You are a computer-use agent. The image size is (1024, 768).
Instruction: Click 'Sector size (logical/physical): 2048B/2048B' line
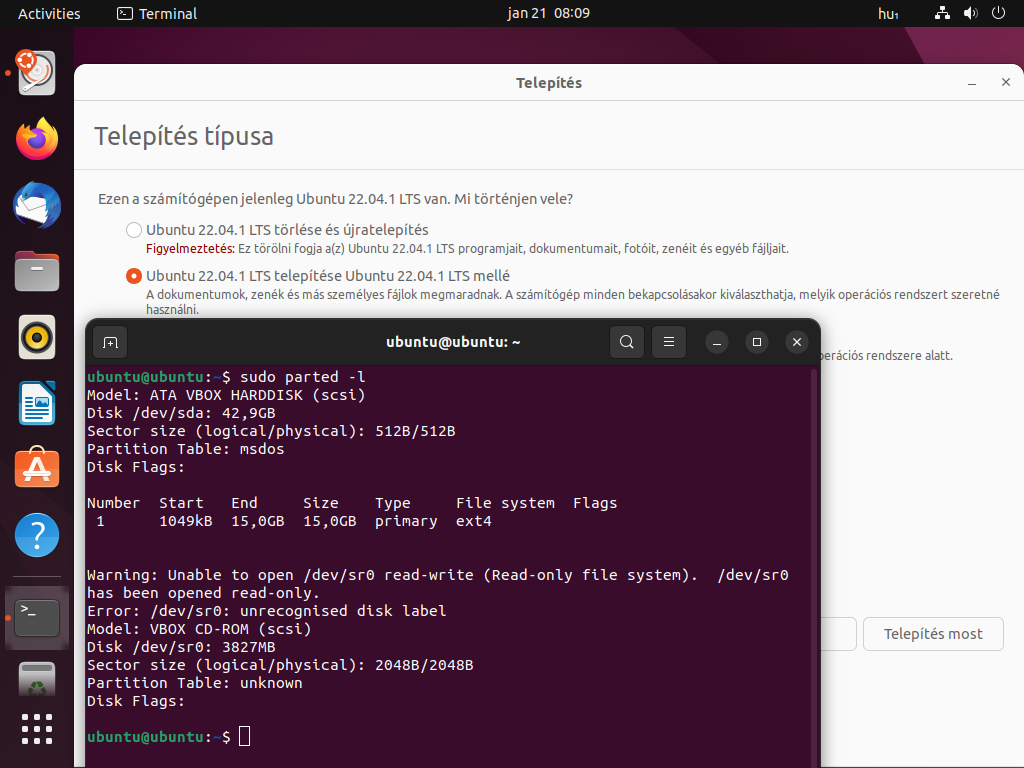[x=280, y=665]
